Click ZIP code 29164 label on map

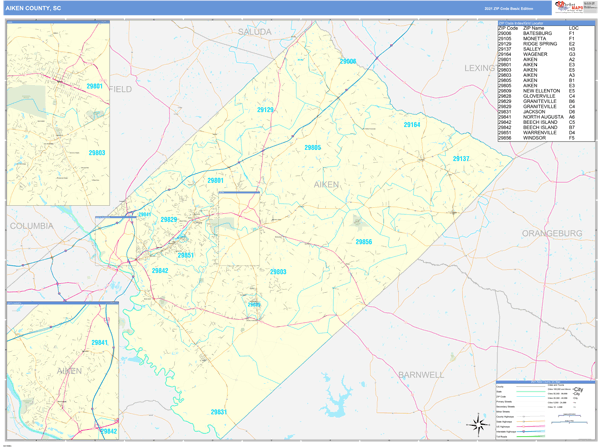[x=412, y=125]
